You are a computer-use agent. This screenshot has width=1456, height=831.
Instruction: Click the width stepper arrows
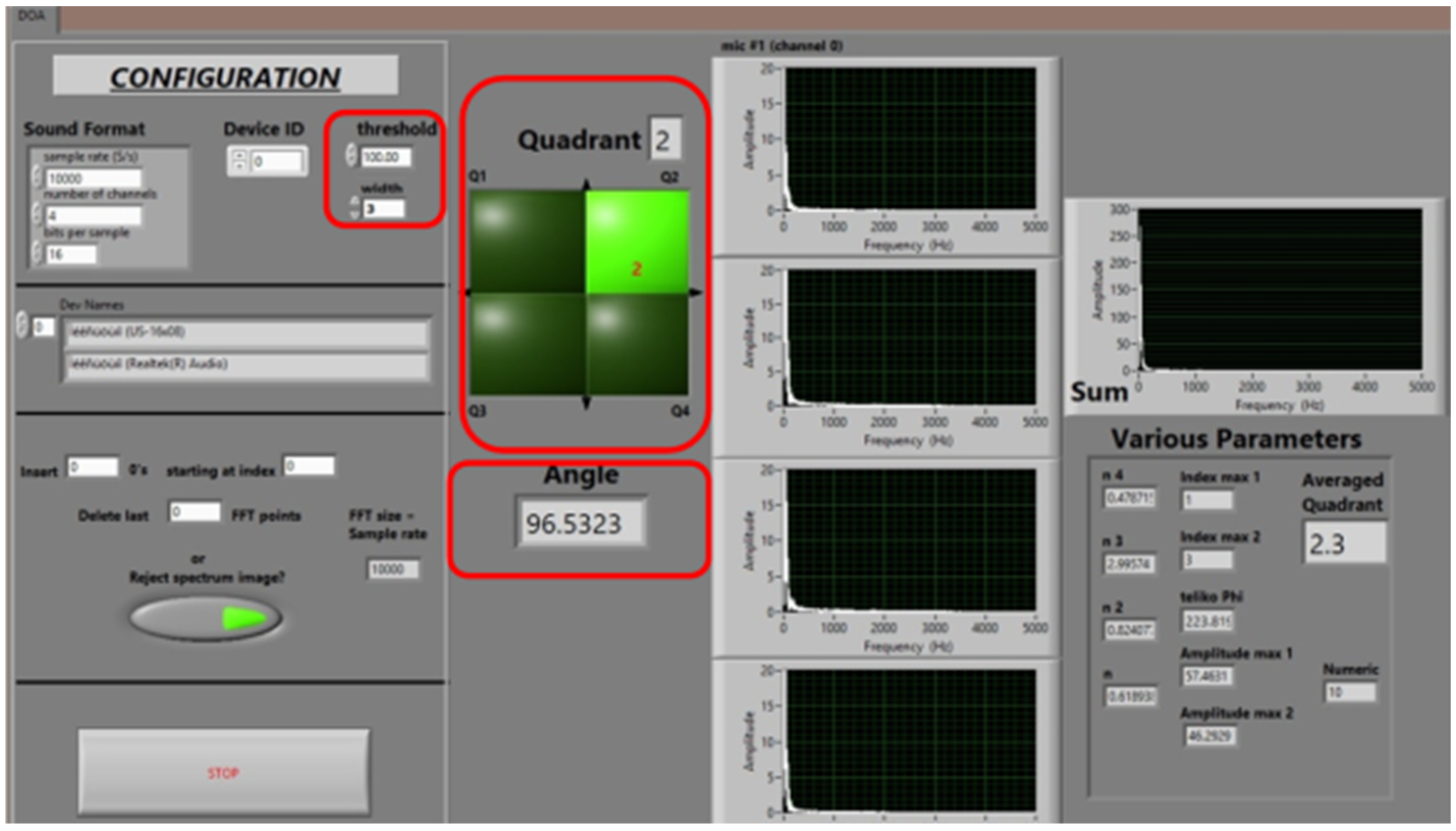coord(355,208)
